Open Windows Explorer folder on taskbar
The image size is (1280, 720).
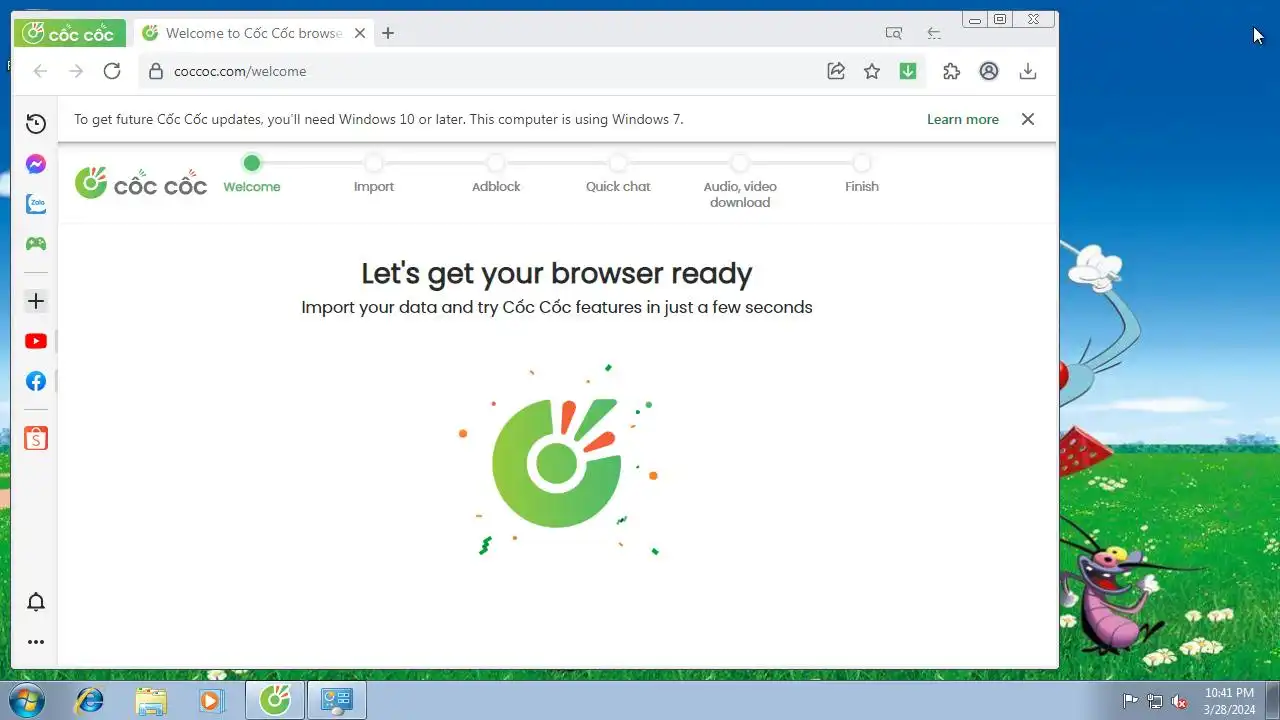150,700
